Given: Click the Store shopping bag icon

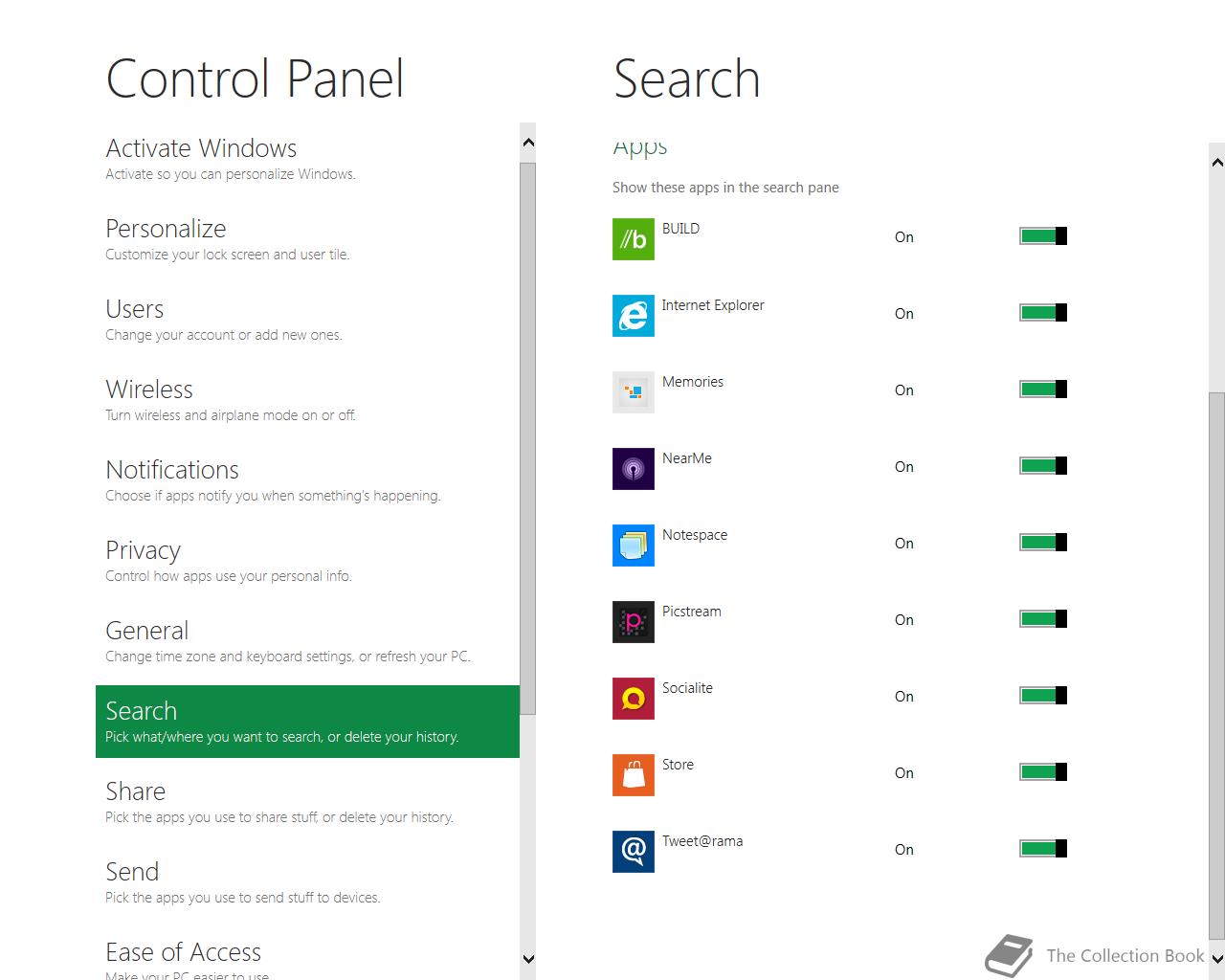Looking at the screenshot, I should click(x=634, y=775).
